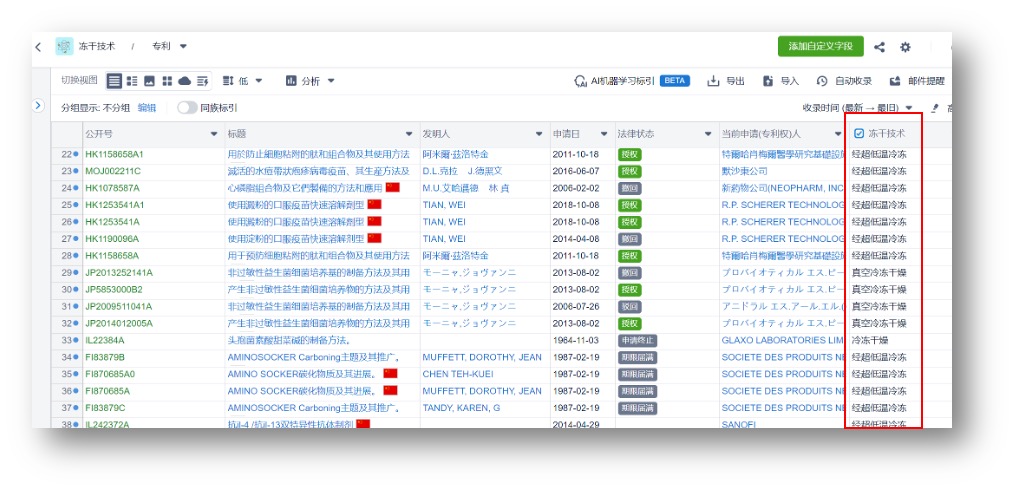Toggle the 冻干技术 column checkbox
This screenshot has height=490, width=1014.
859,133
